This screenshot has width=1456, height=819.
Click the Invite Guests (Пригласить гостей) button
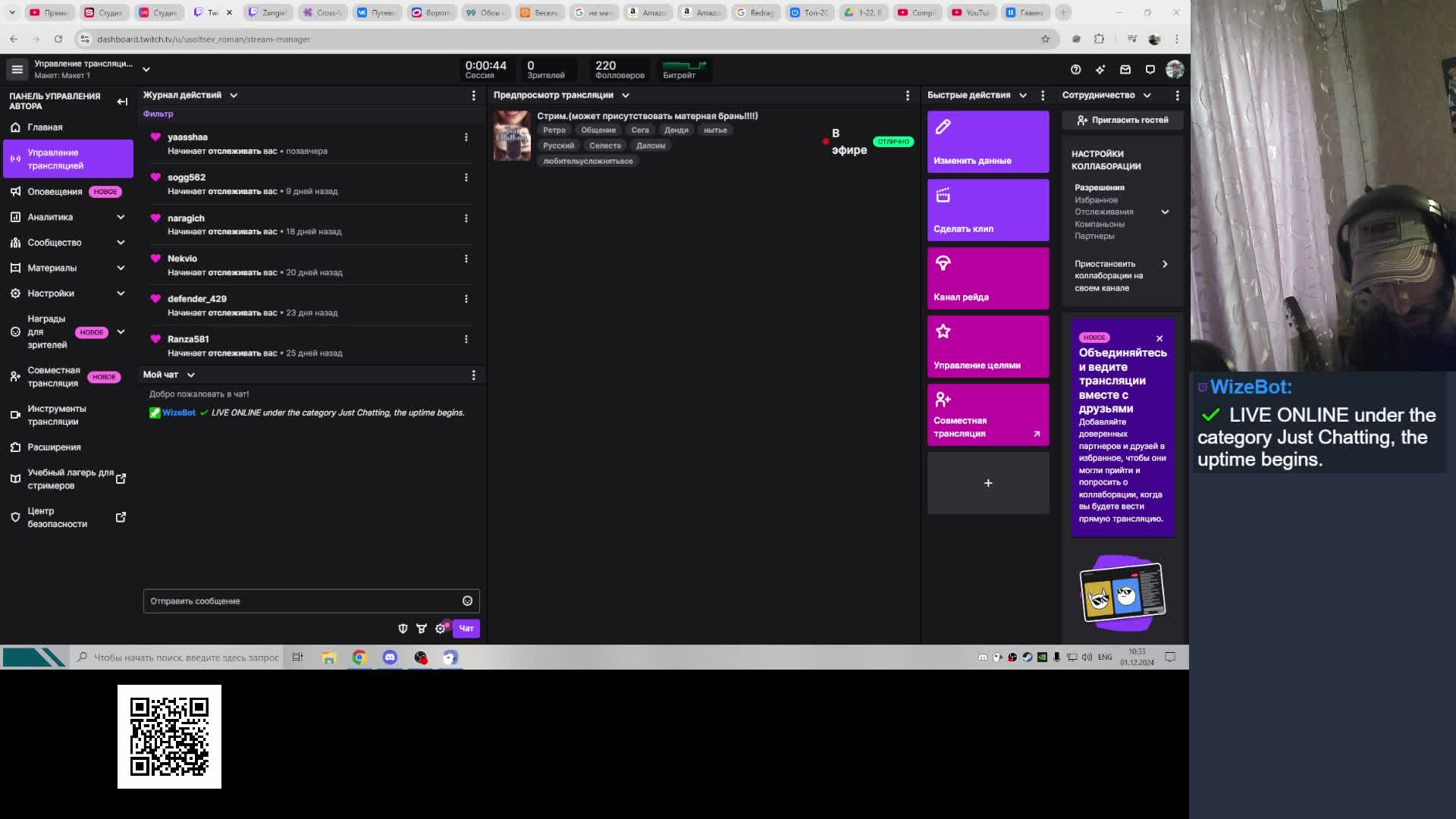[x=1122, y=121]
